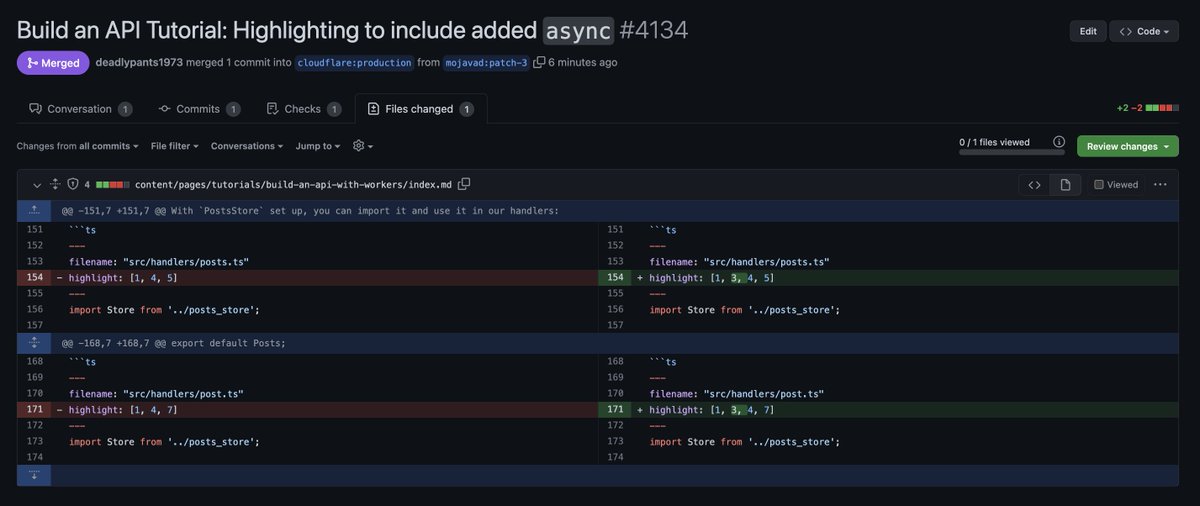Click the Checks tab count badge

click(334, 109)
